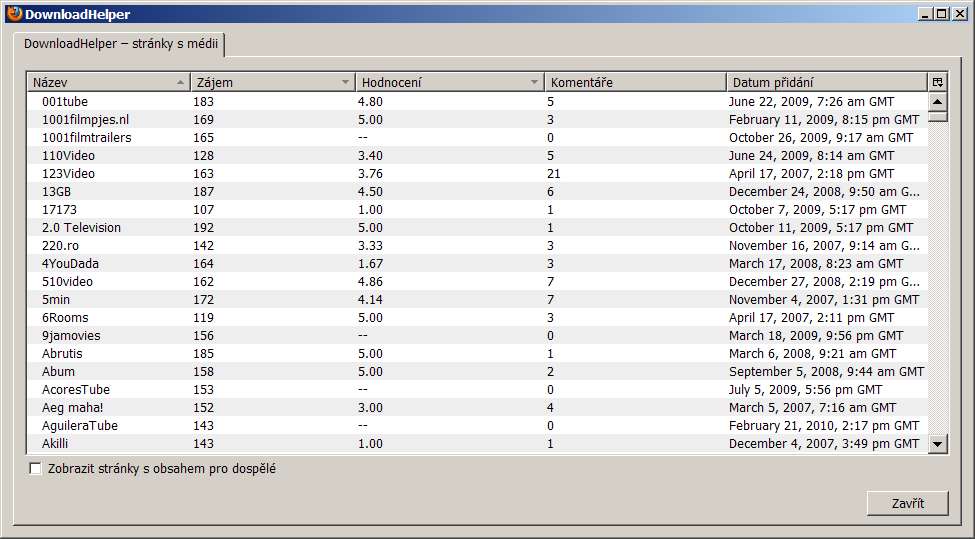975x539 pixels.
Task: Sort by the Zájem column header
Action: [273, 82]
